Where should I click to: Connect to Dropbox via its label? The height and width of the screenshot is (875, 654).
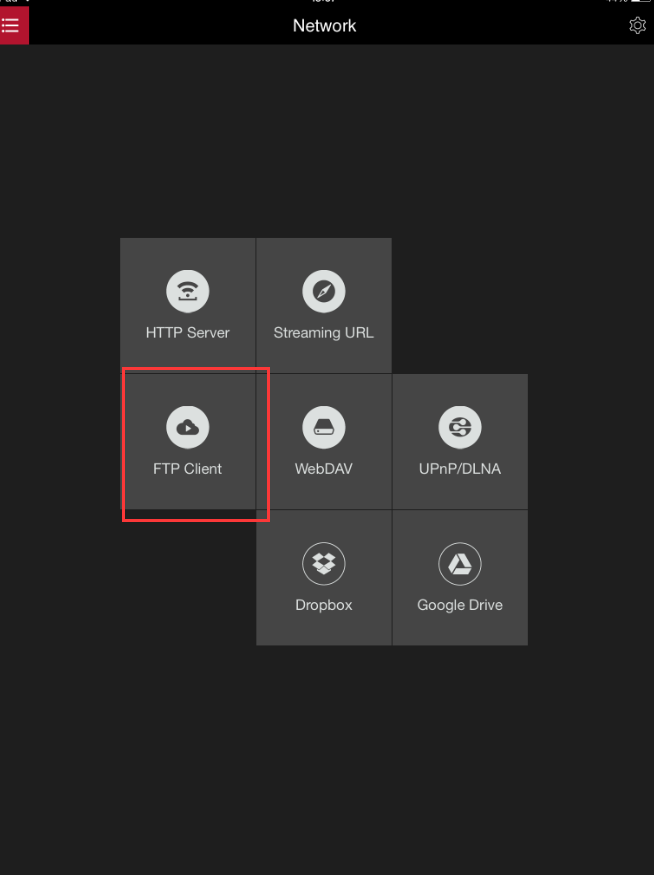click(x=324, y=605)
